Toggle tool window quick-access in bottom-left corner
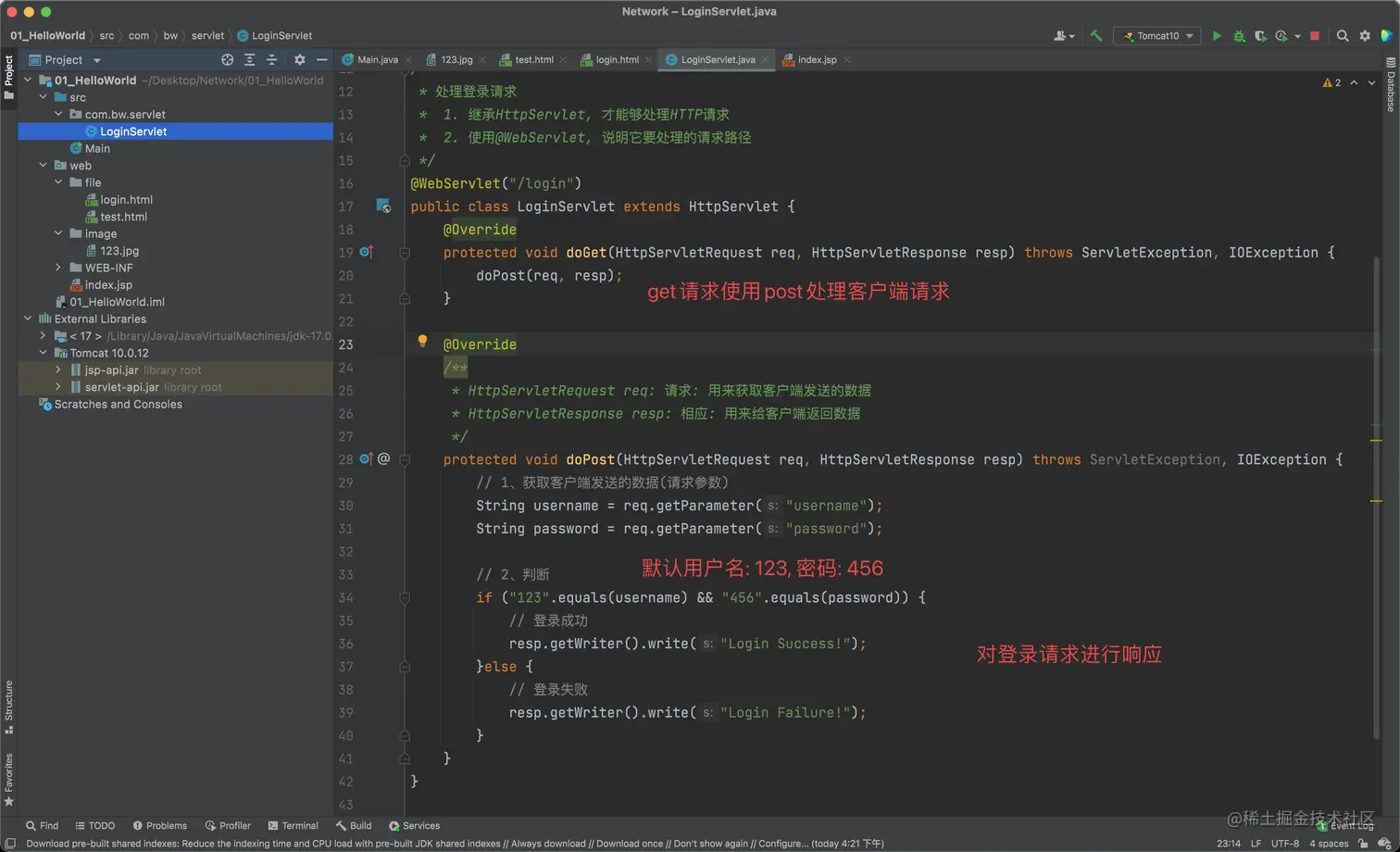This screenshot has height=852, width=1400. point(10,844)
